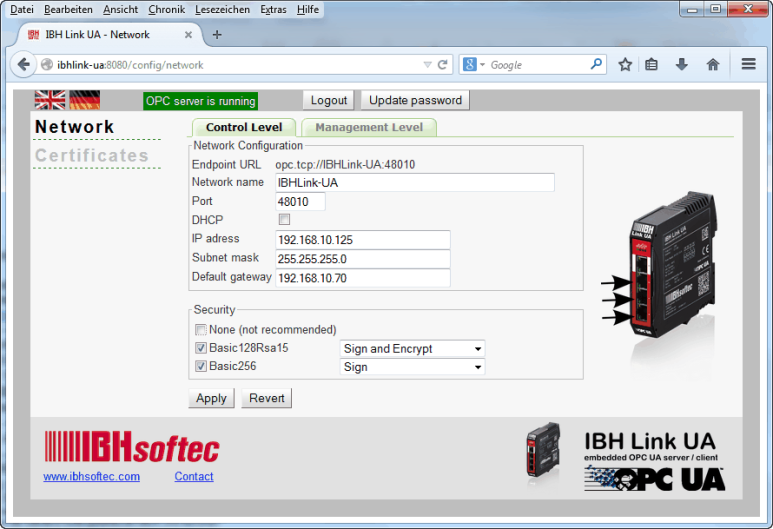Open the Hilfe menu

tap(308, 9)
